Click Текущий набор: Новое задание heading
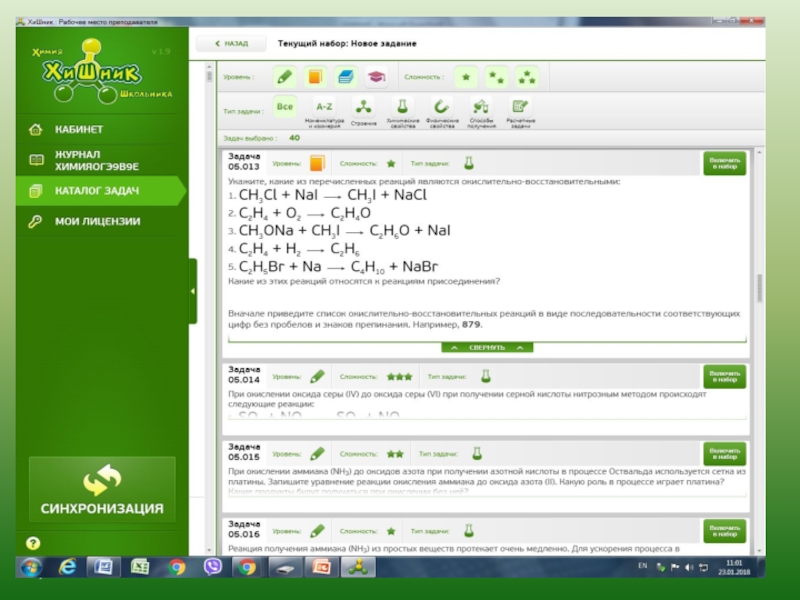The width and height of the screenshot is (800, 600). 347,43
